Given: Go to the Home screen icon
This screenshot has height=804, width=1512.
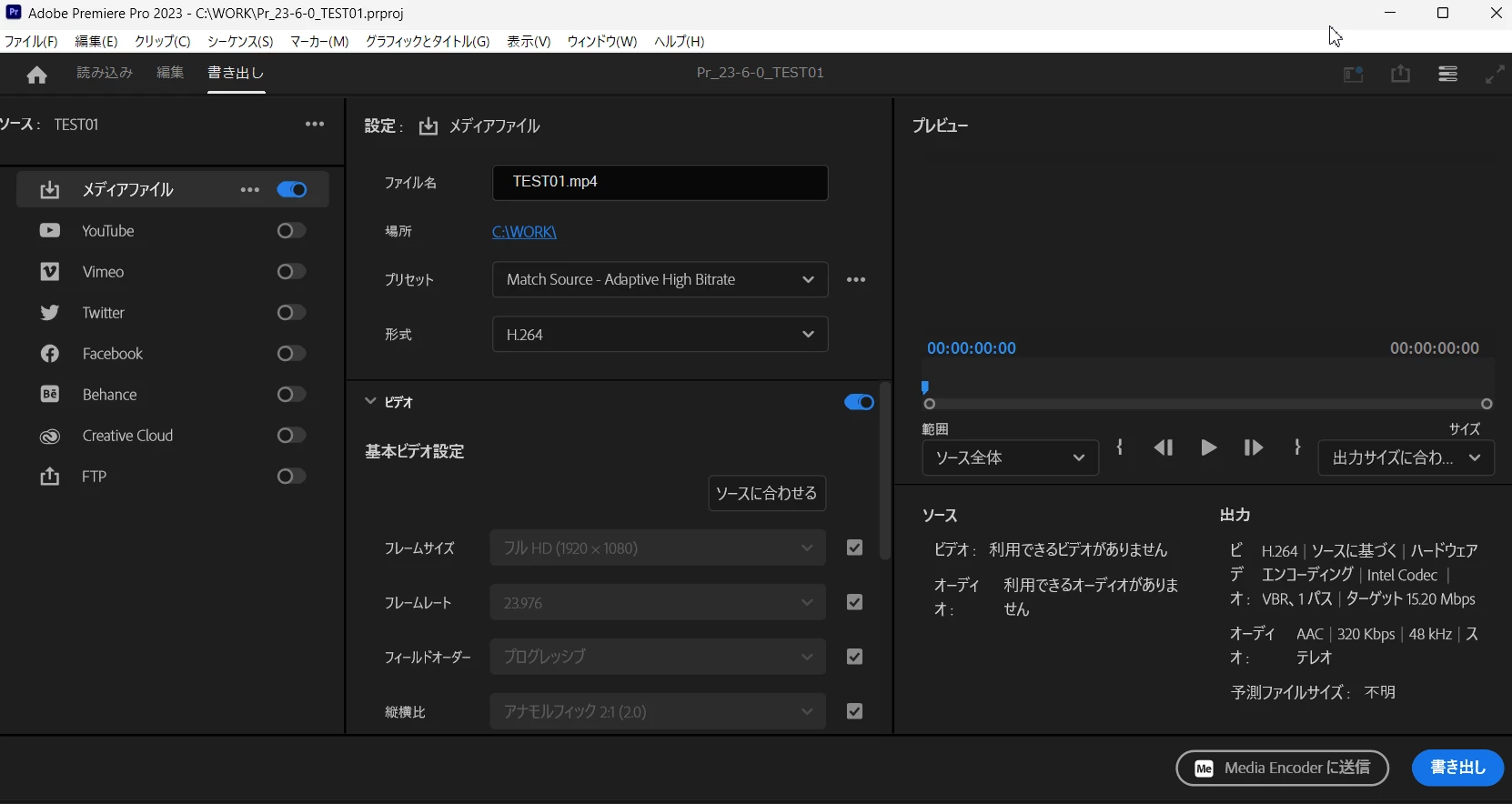Looking at the screenshot, I should (x=36, y=75).
